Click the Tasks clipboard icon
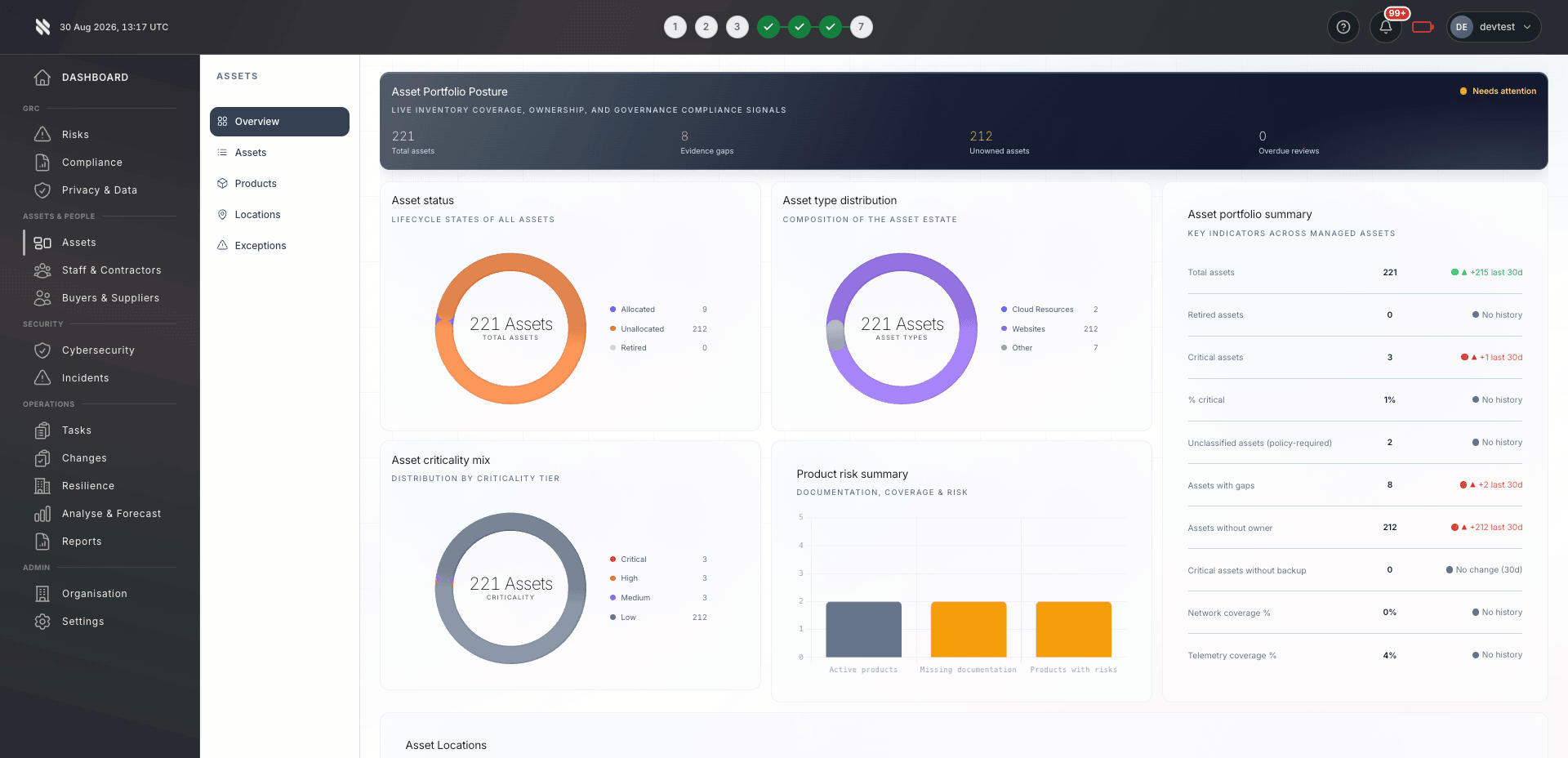The width and height of the screenshot is (1568, 758). click(x=42, y=430)
